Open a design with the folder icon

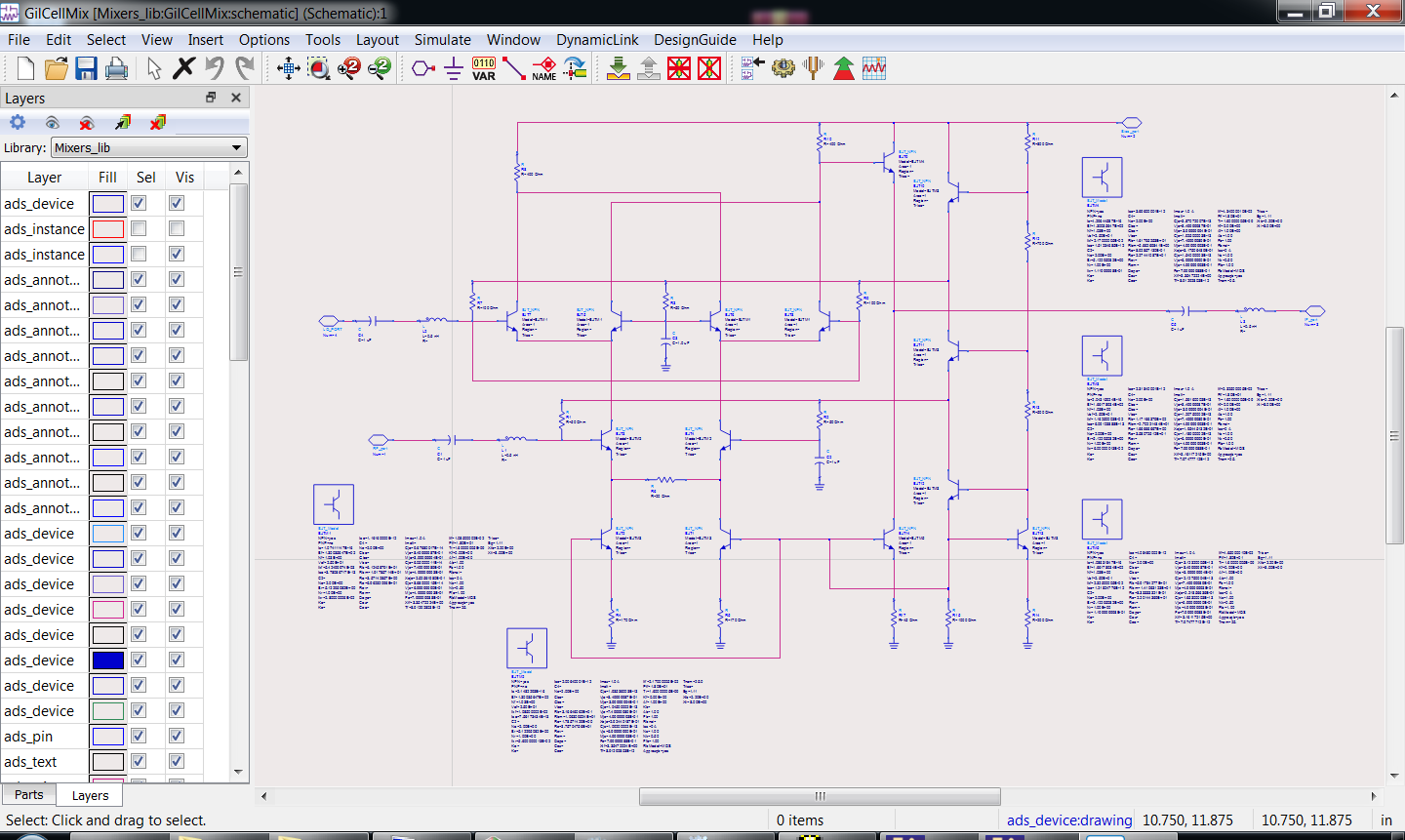click(x=57, y=68)
